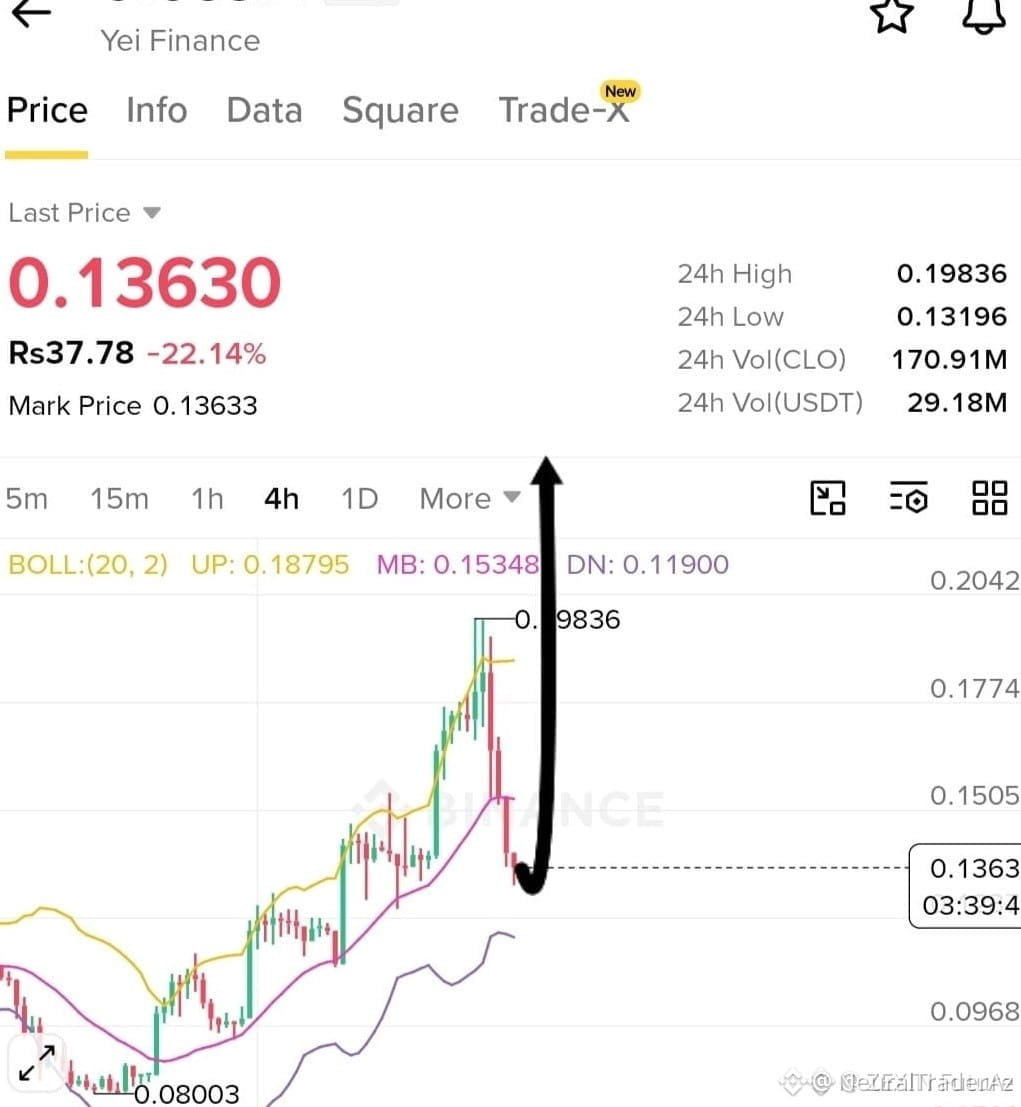Open the More timeframes dropdown

(x=470, y=499)
